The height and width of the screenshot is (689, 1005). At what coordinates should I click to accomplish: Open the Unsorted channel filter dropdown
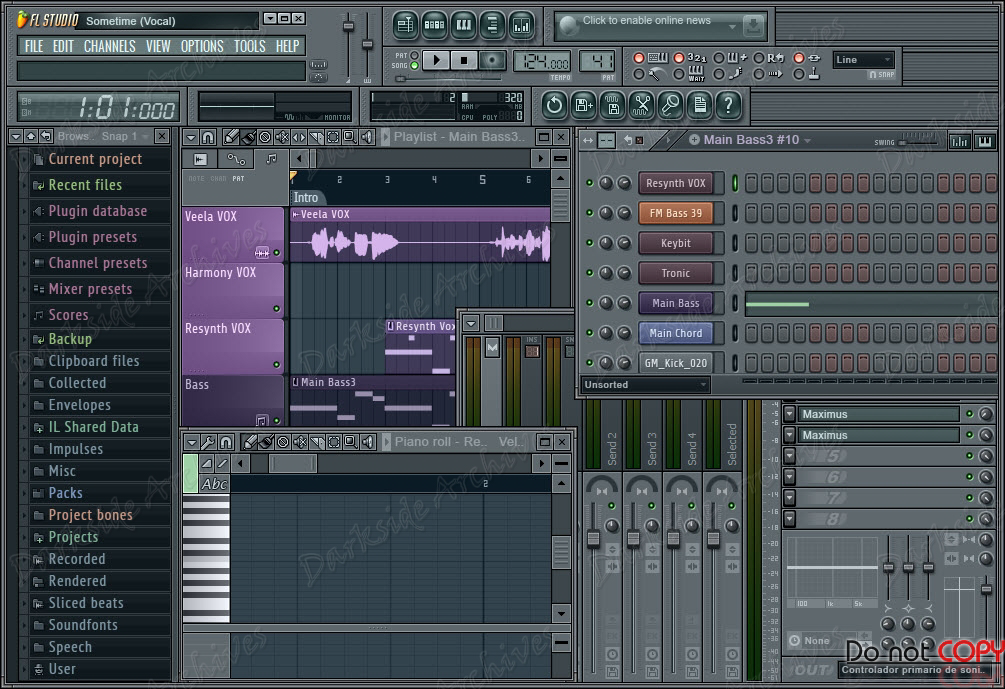point(645,385)
